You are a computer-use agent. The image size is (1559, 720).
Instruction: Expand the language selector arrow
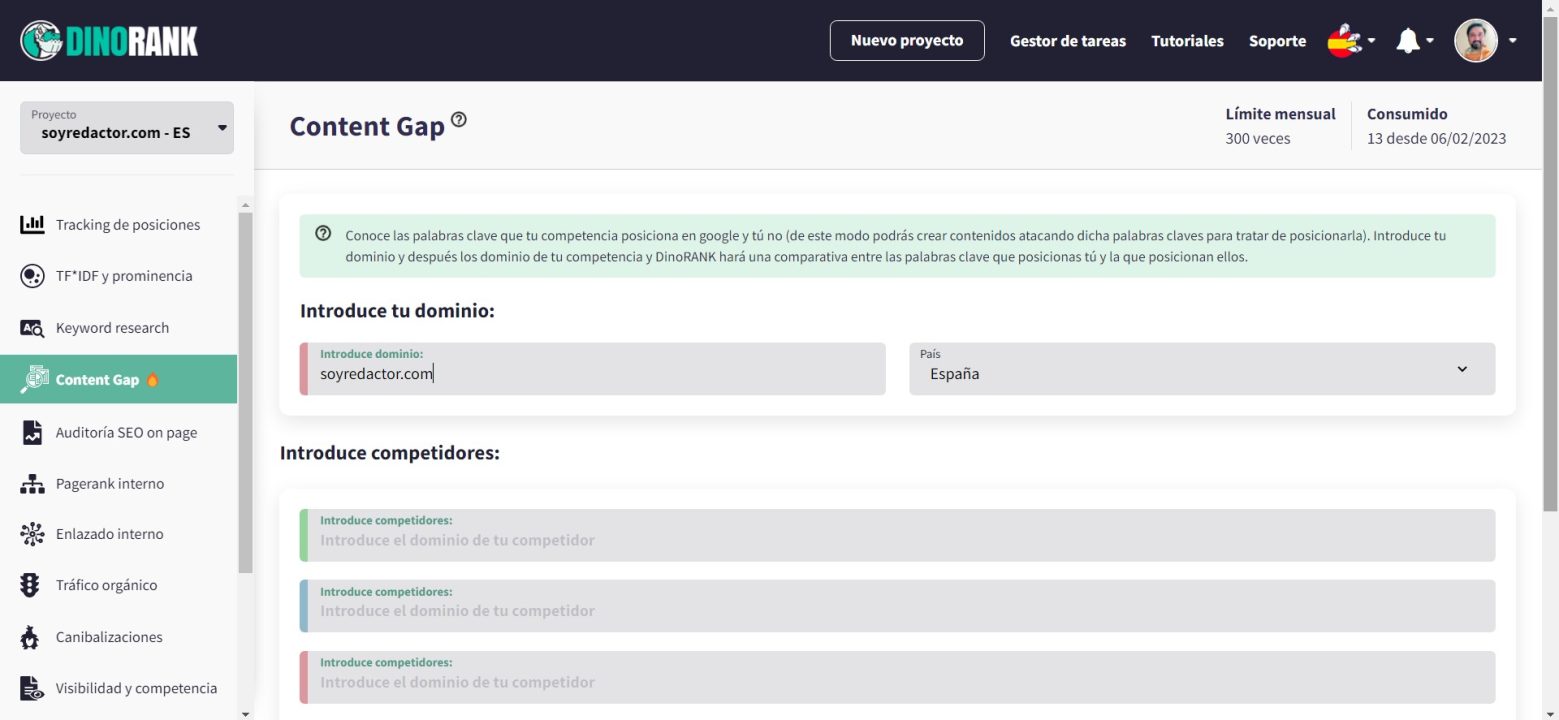[1372, 41]
